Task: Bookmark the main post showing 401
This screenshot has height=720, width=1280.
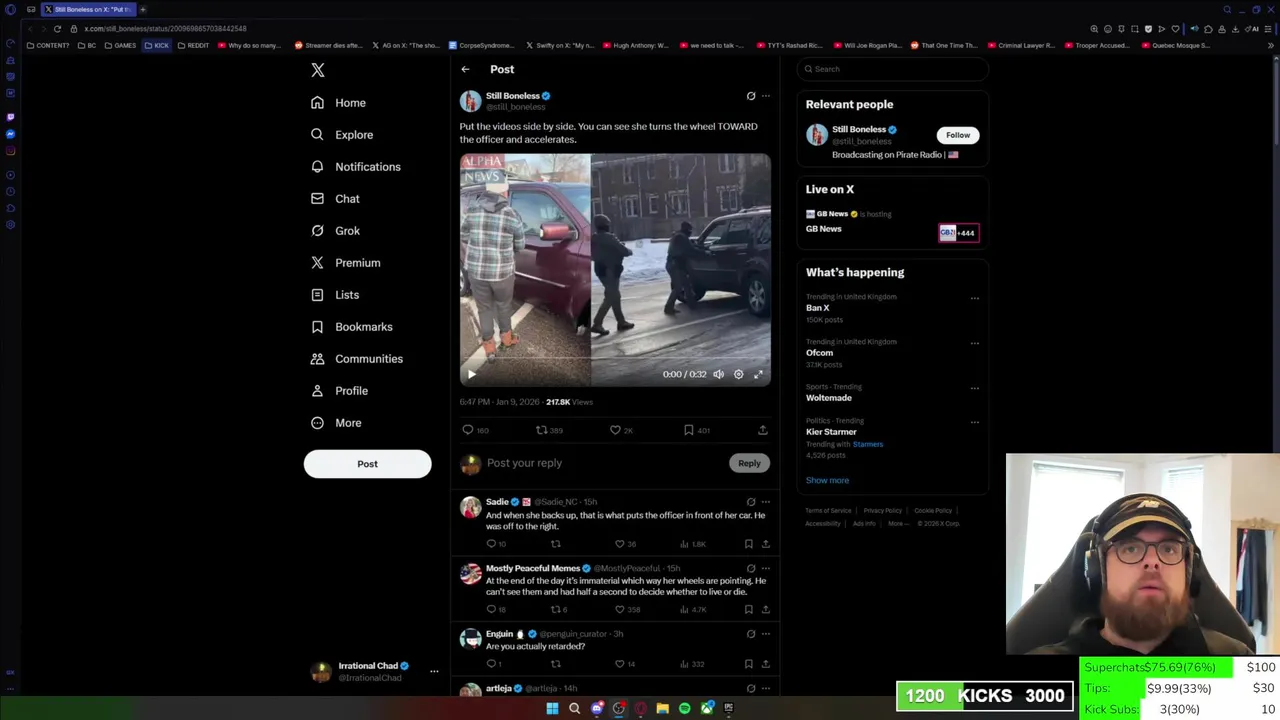Action: [696, 430]
